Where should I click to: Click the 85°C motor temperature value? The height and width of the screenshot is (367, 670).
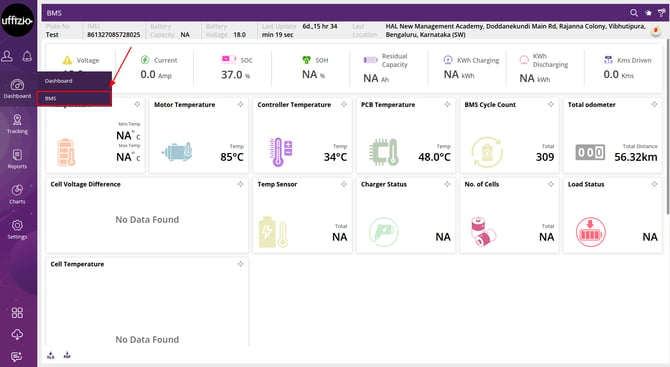click(232, 157)
